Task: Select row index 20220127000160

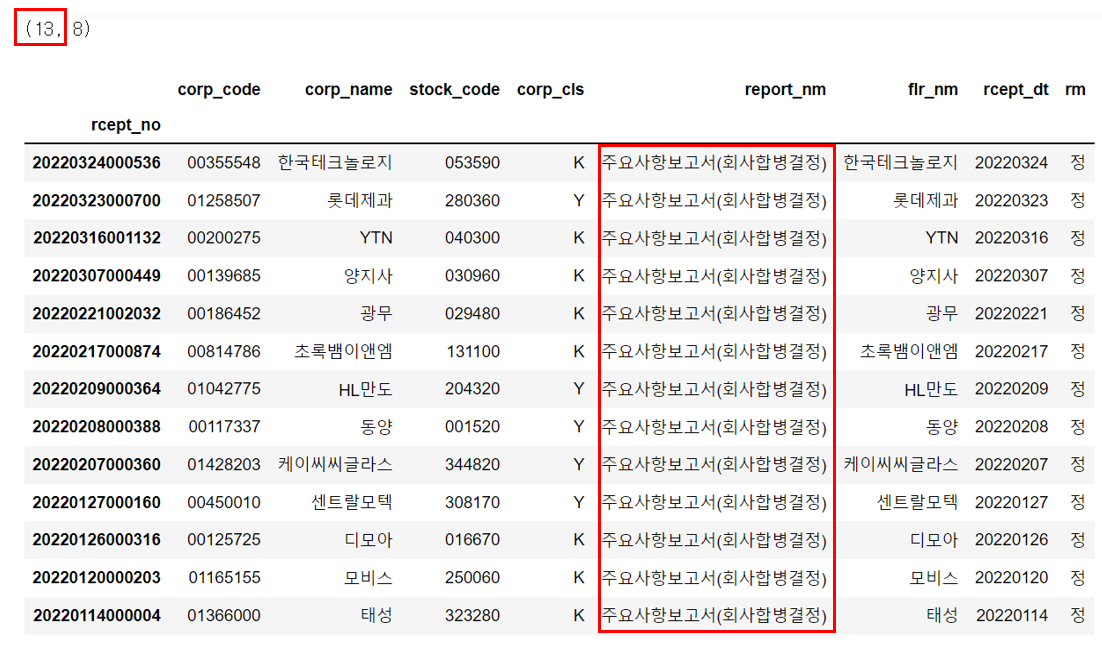Action: 96,503
